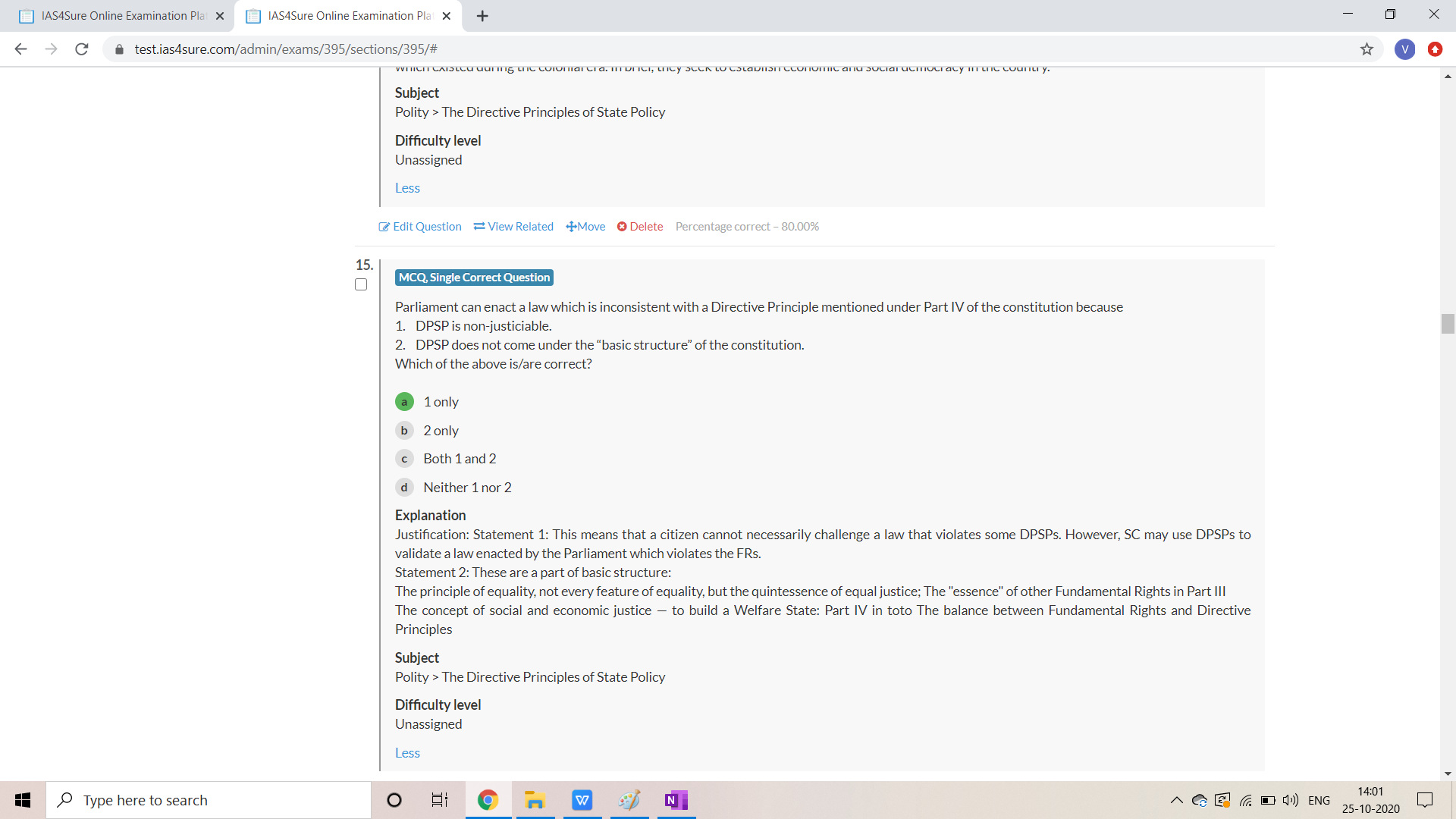Viewport: 1456px width, 819px height.
Task: Open WPS Writer in taskbar
Action: (x=582, y=800)
